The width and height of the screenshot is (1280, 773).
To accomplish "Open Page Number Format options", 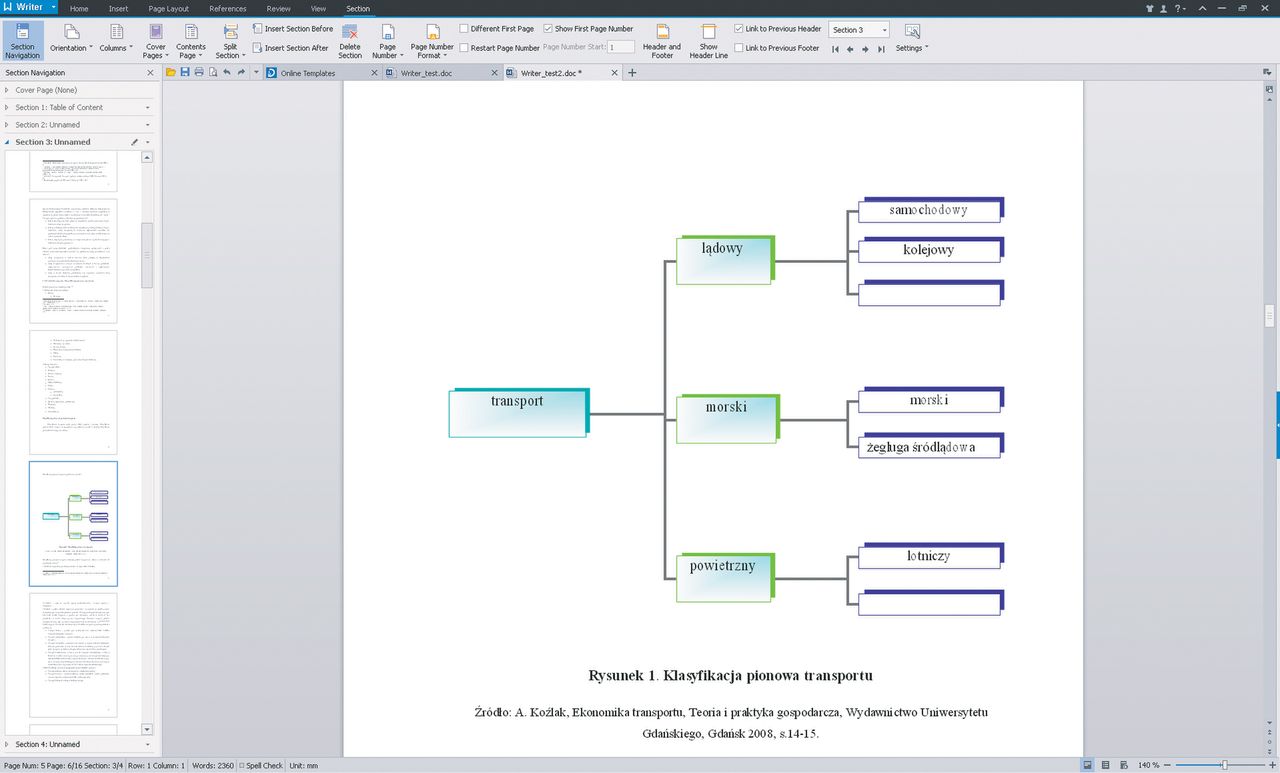I will pos(432,40).
